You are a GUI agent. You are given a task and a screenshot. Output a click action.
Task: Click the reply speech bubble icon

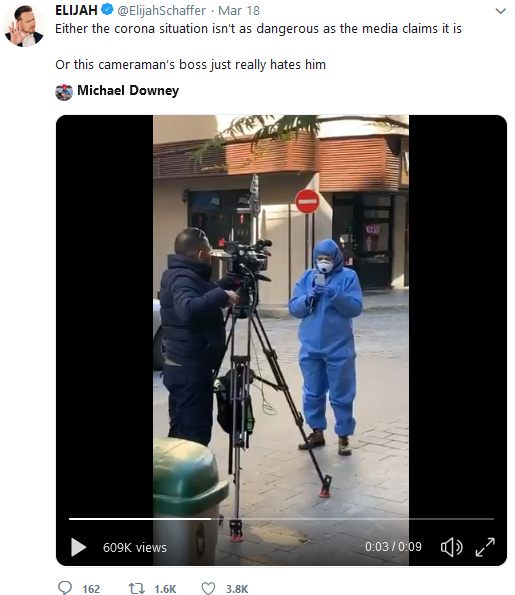click(65, 588)
